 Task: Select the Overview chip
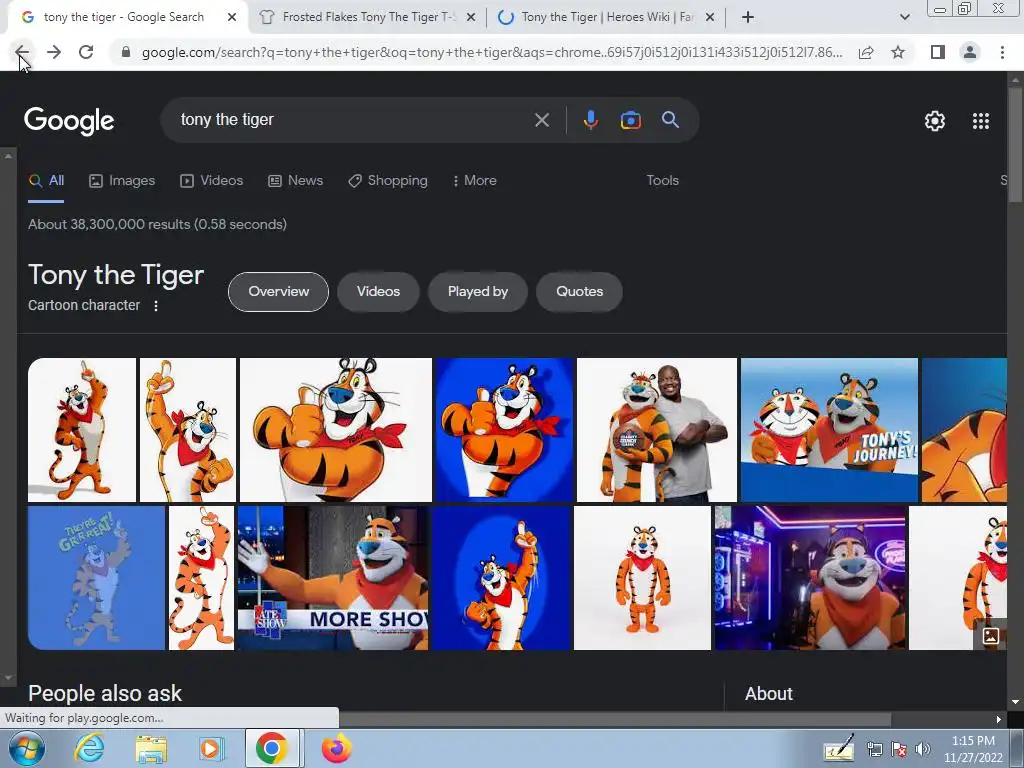pyautogui.click(x=278, y=291)
